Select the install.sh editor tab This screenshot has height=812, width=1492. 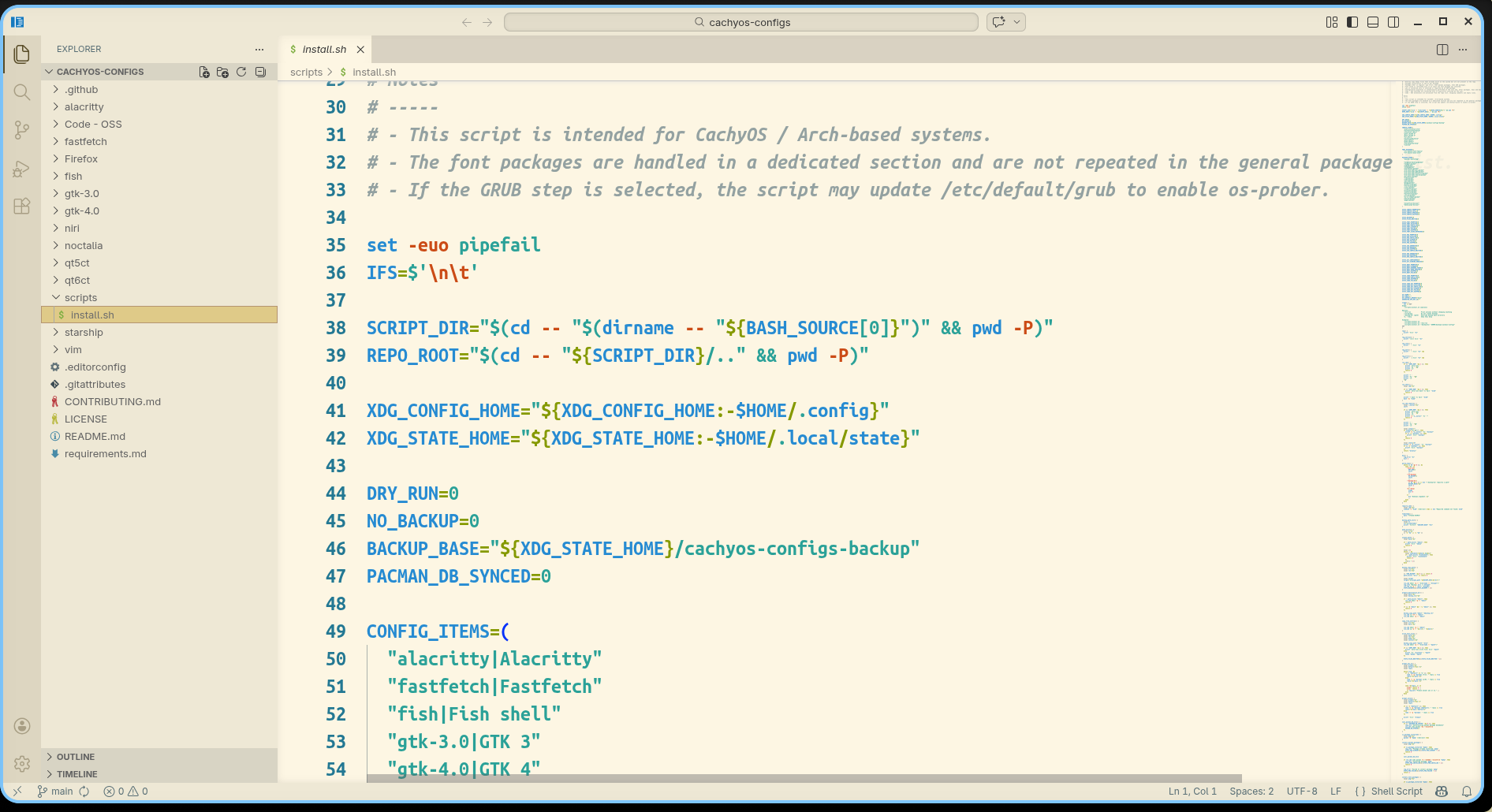coord(324,49)
